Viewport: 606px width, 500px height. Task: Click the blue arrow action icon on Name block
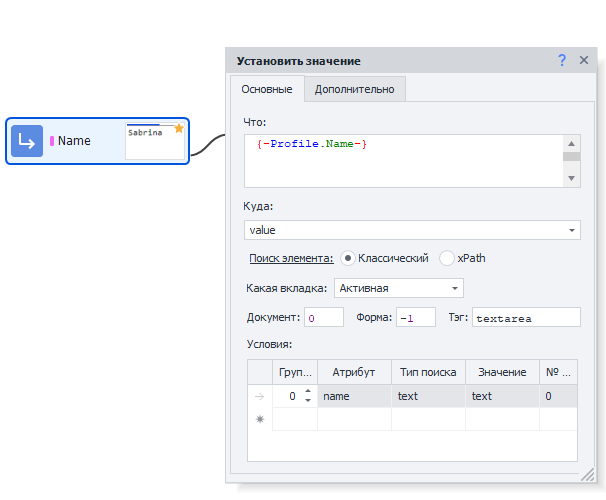tap(27, 141)
